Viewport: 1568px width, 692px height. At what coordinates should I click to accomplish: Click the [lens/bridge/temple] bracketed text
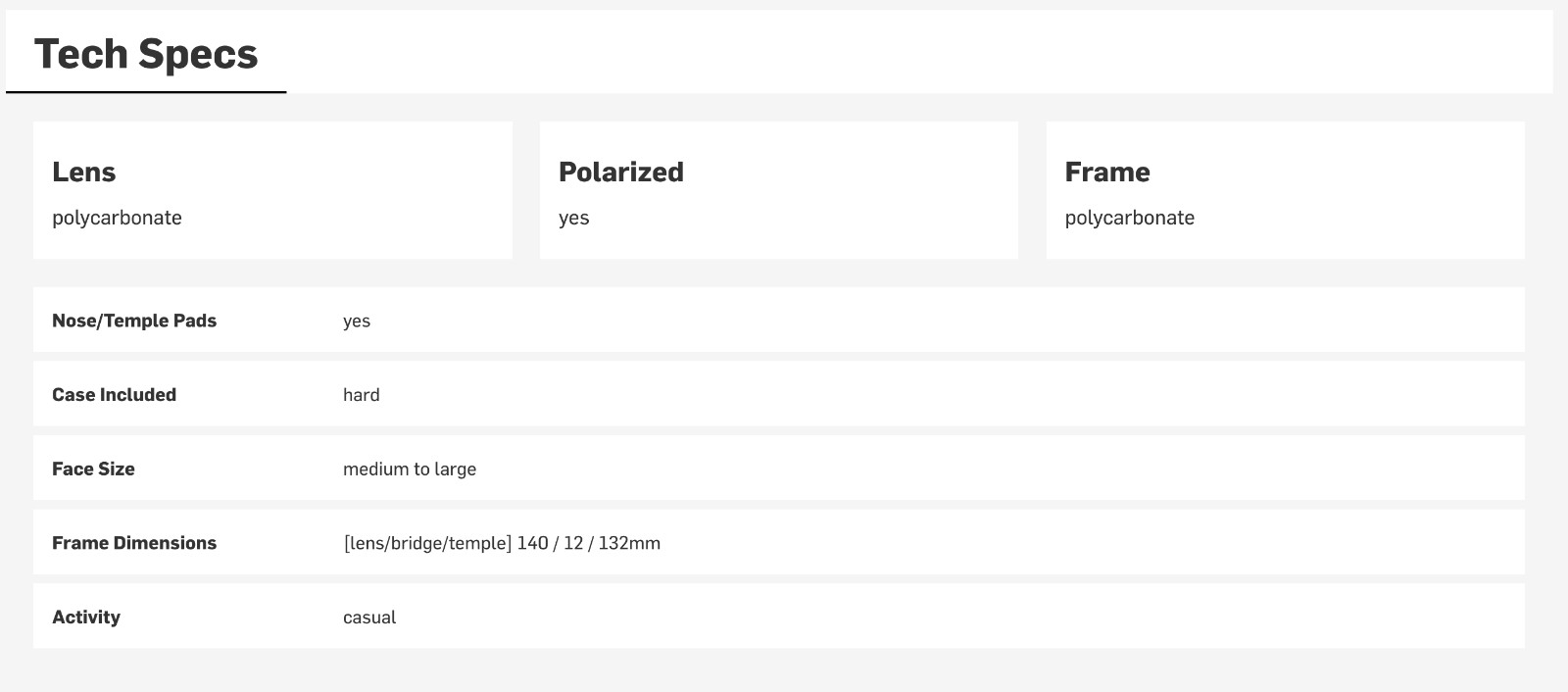click(427, 543)
